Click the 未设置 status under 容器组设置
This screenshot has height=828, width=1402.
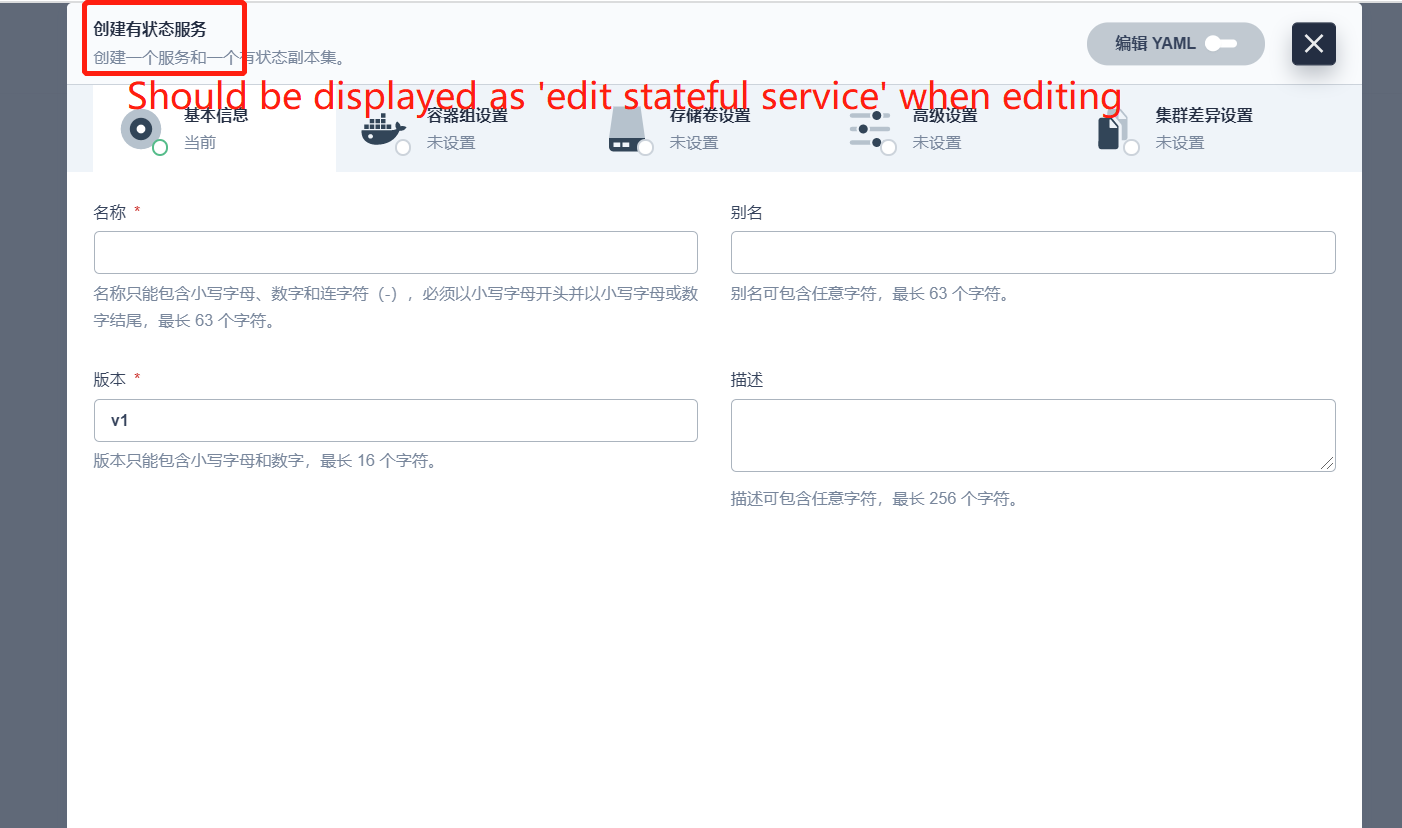point(451,143)
